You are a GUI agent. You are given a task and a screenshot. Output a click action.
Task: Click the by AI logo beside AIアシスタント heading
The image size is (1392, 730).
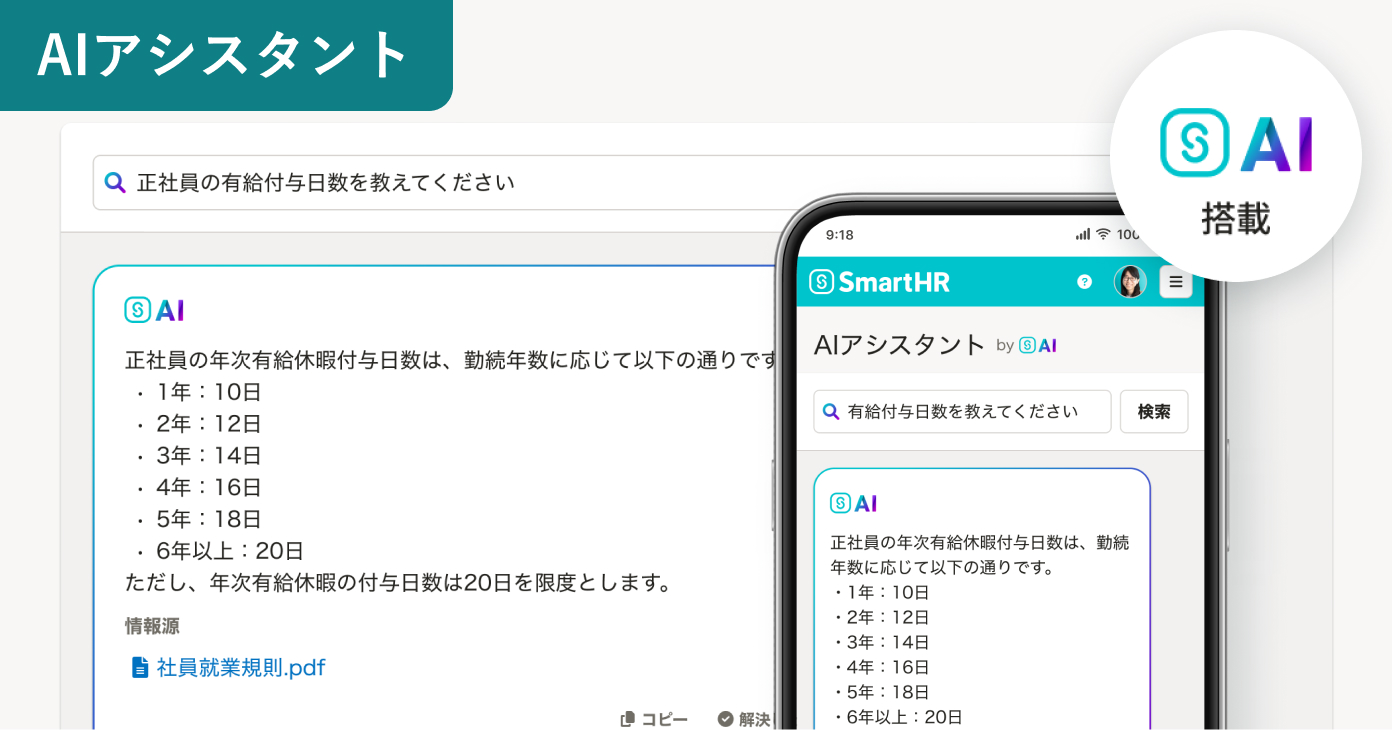(x=1038, y=345)
